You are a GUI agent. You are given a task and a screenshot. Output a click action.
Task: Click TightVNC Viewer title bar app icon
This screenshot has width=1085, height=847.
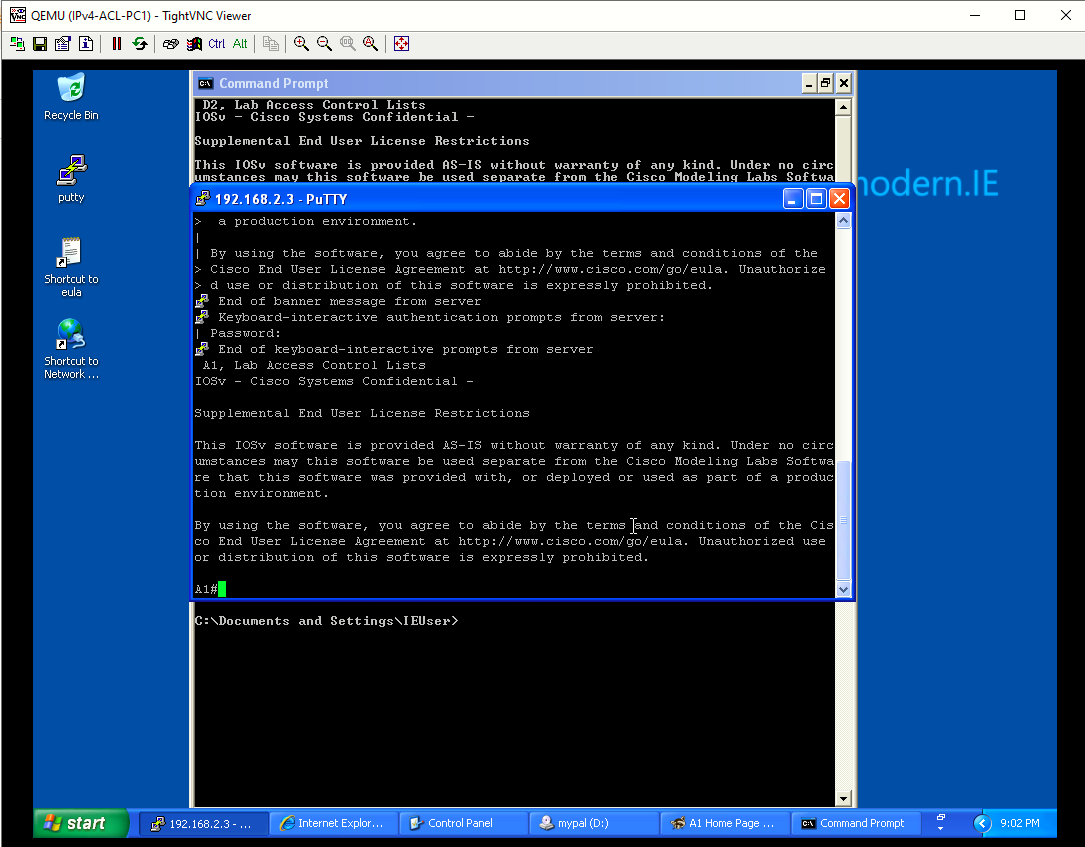(x=17, y=15)
